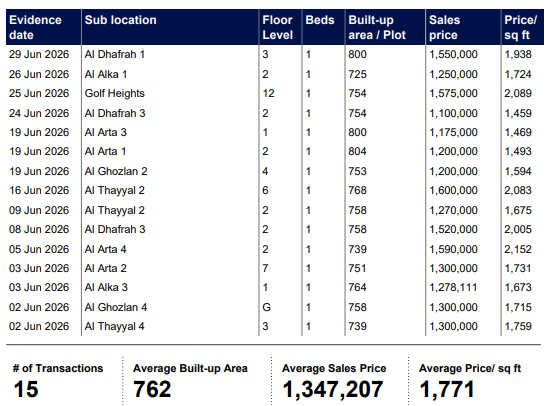Select the sales price 1,550,000
The image size is (556, 406).
[x=453, y=54]
